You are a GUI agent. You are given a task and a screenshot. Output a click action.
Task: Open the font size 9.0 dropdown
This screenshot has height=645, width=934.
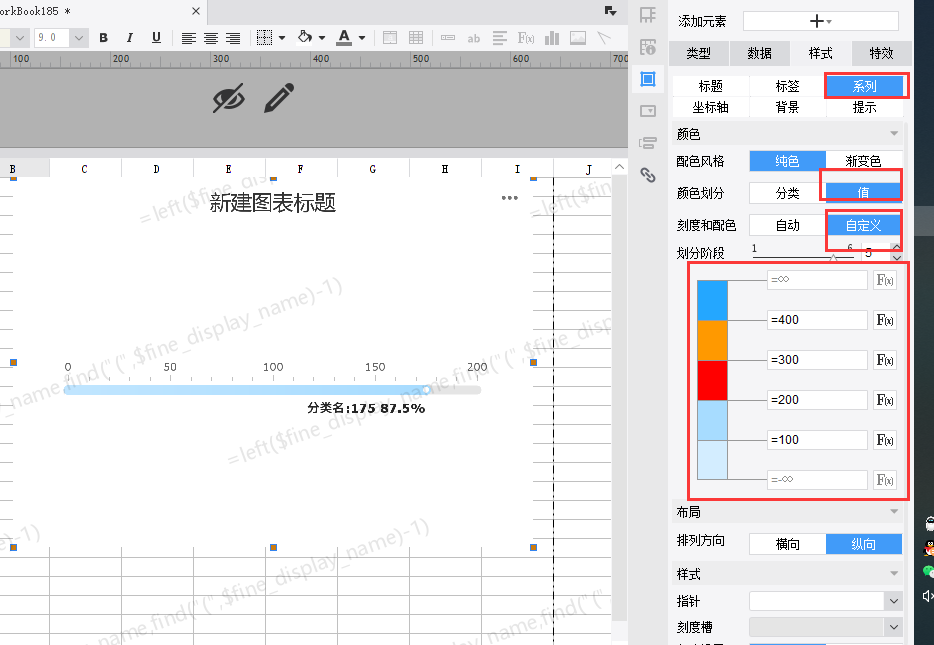coord(78,38)
